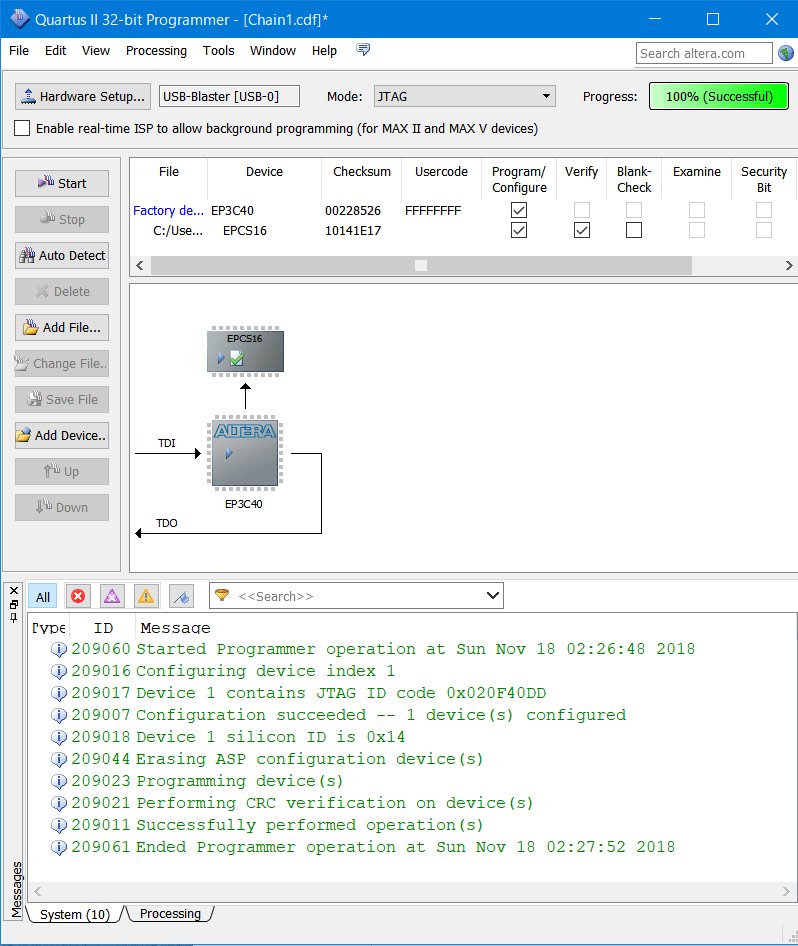
Task: Enable real-time ISP background programming checkbox
Action: pos(22,128)
